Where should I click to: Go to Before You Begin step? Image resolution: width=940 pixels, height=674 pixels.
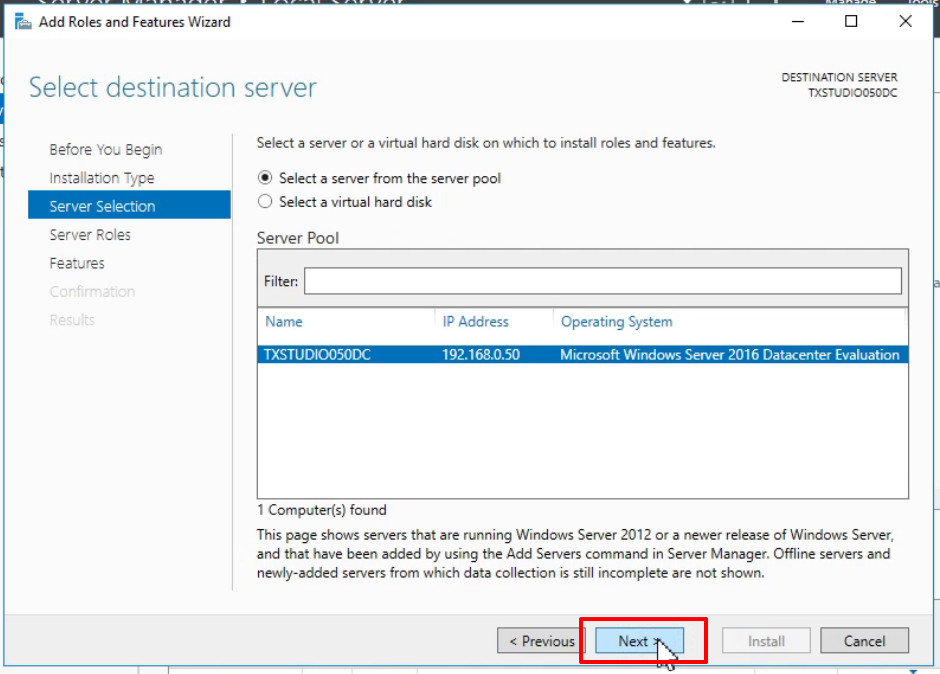(106, 149)
